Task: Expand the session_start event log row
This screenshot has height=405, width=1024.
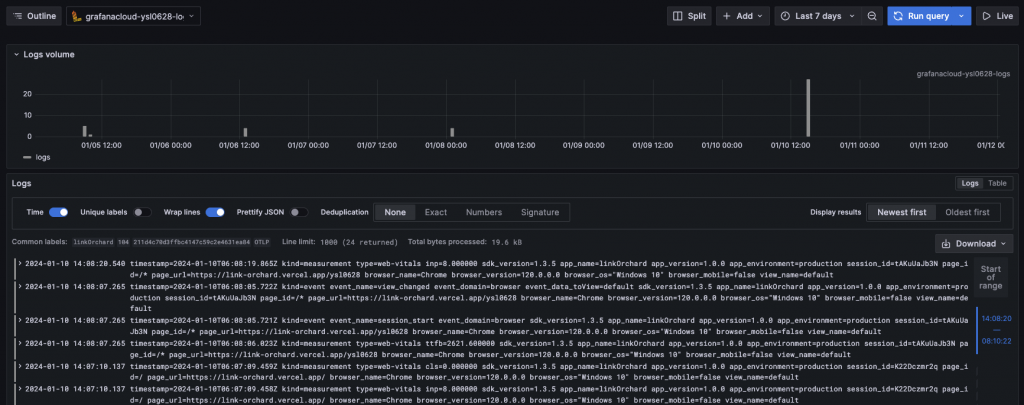Action: pyautogui.click(x=20, y=320)
